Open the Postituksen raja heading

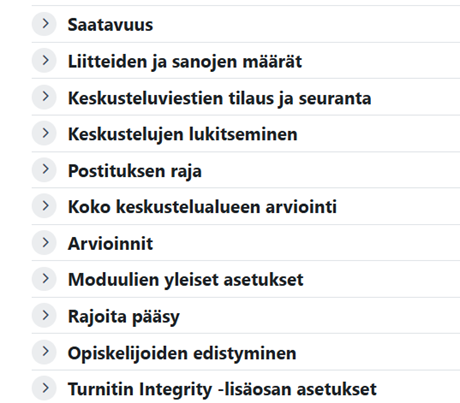(135, 171)
